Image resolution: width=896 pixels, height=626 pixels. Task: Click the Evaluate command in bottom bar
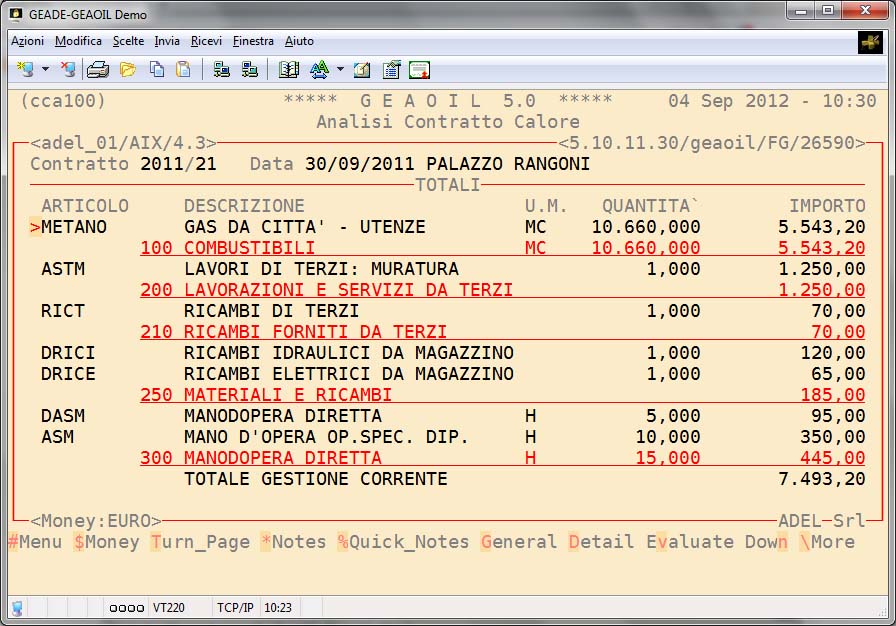pos(689,542)
